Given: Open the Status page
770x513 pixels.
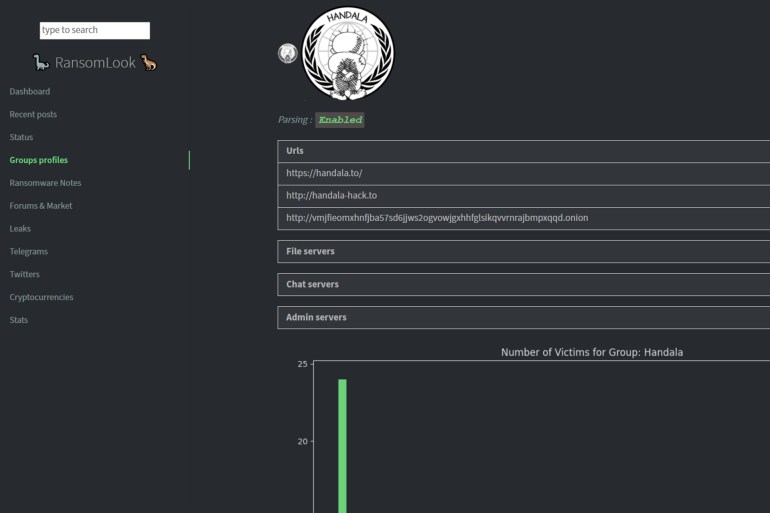Looking at the screenshot, I should tap(21, 137).
